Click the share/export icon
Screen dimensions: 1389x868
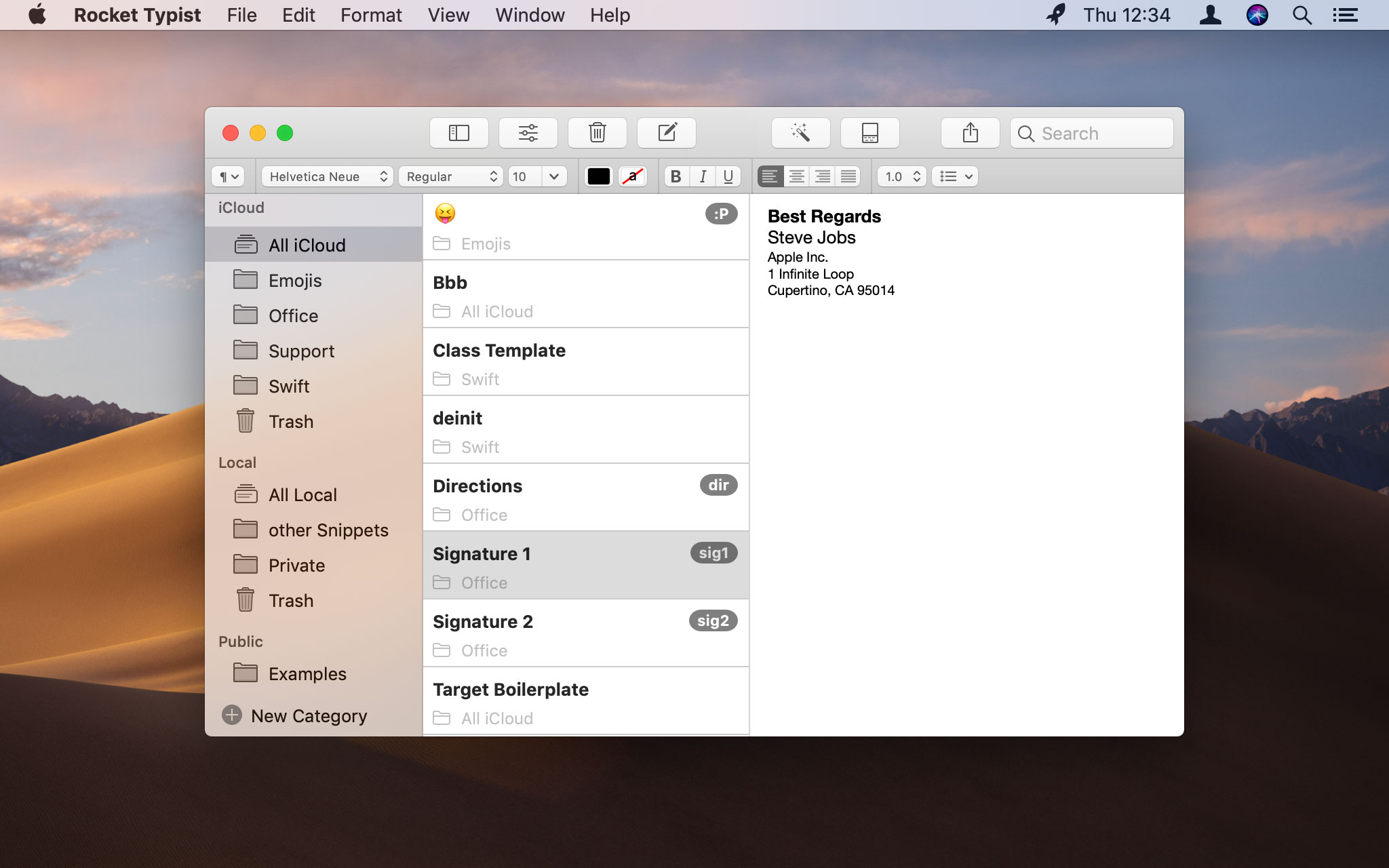click(x=969, y=132)
